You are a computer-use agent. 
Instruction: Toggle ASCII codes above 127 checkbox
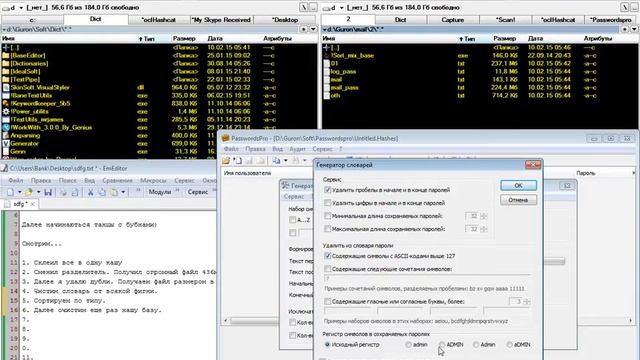327,256
